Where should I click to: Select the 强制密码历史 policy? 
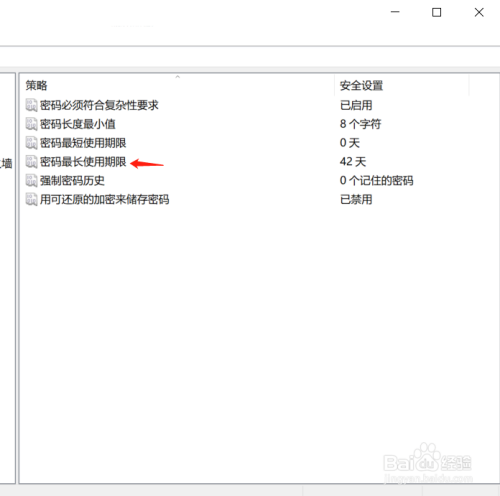(x=72, y=181)
